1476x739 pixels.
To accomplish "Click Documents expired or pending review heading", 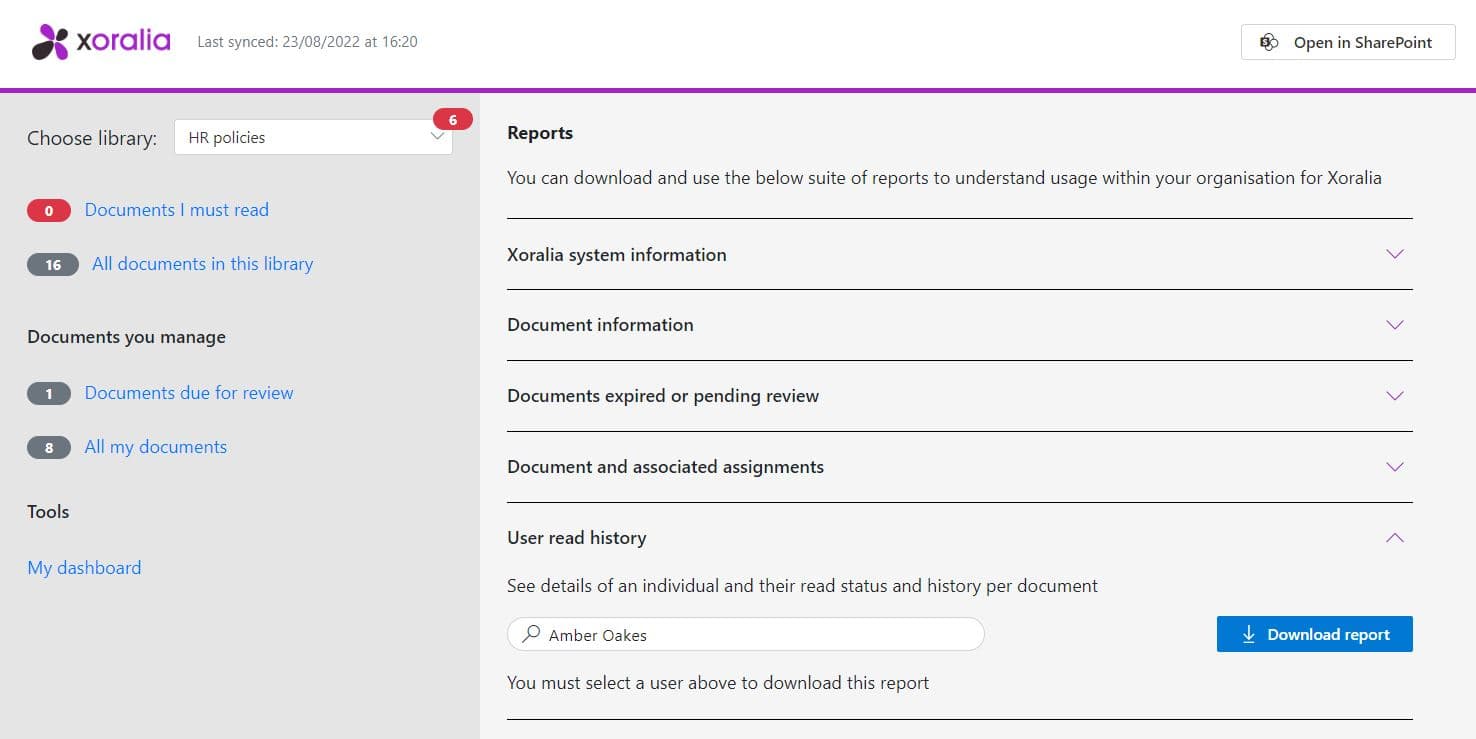I will click(663, 396).
